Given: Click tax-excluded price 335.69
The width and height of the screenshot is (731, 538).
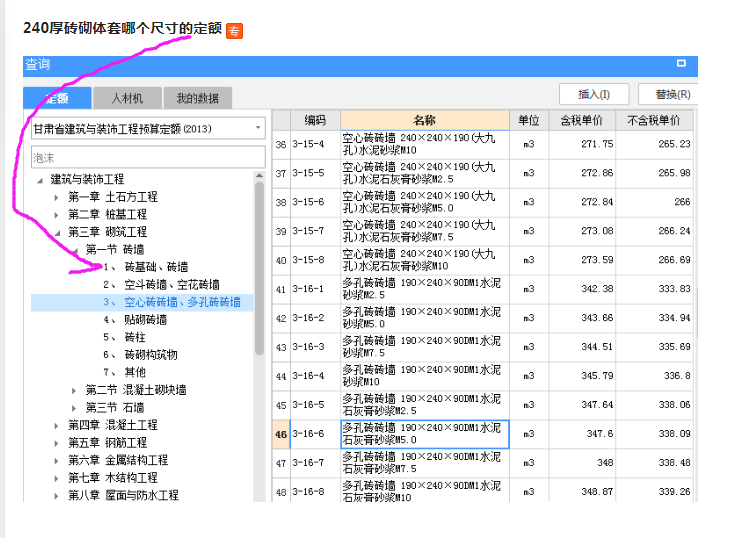Looking at the screenshot, I should click(x=674, y=347).
